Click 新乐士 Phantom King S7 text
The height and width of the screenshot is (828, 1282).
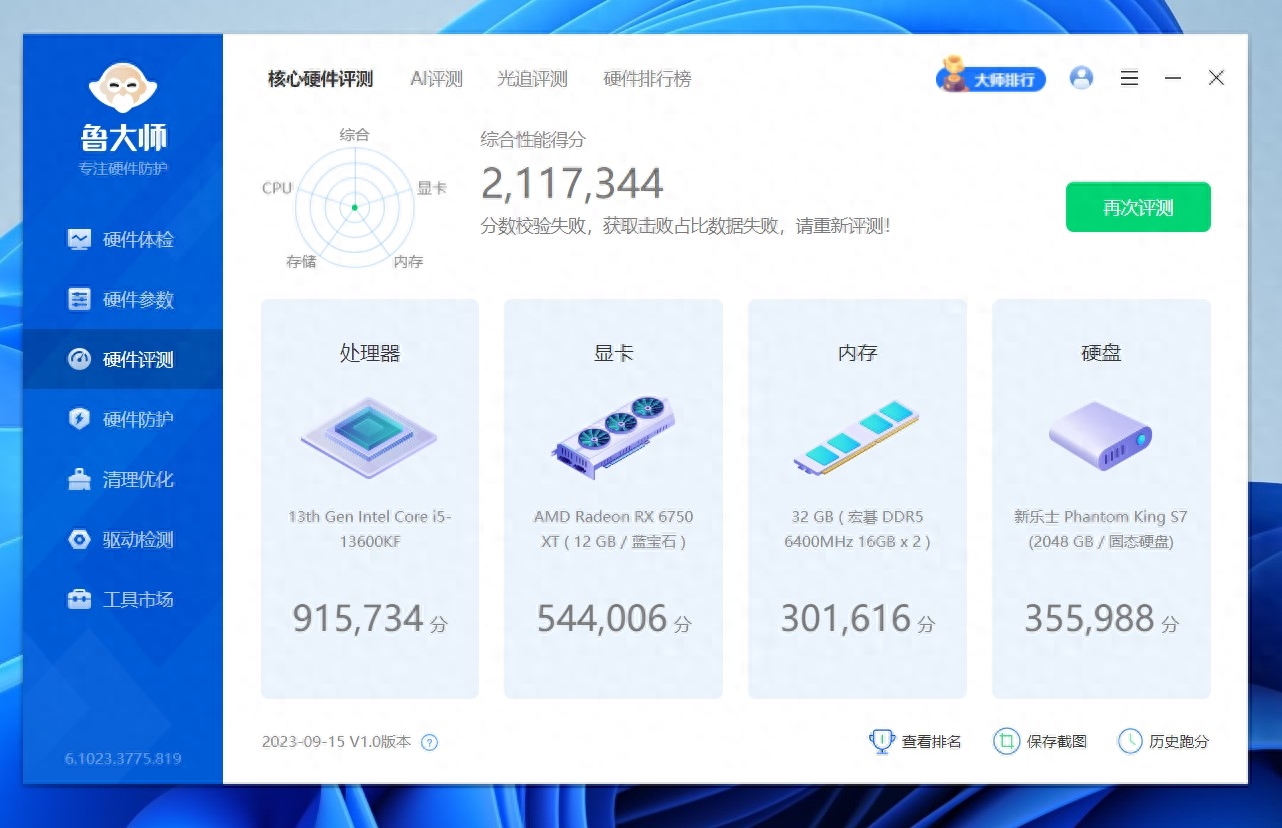point(1101,529)
